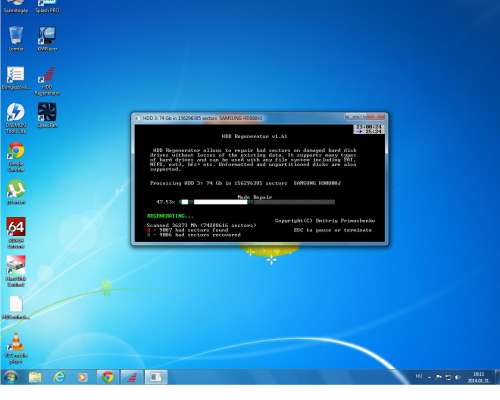Click the Scanned sectors status line
The width and height of the screenshot is (500, 400).
point(202,225)
